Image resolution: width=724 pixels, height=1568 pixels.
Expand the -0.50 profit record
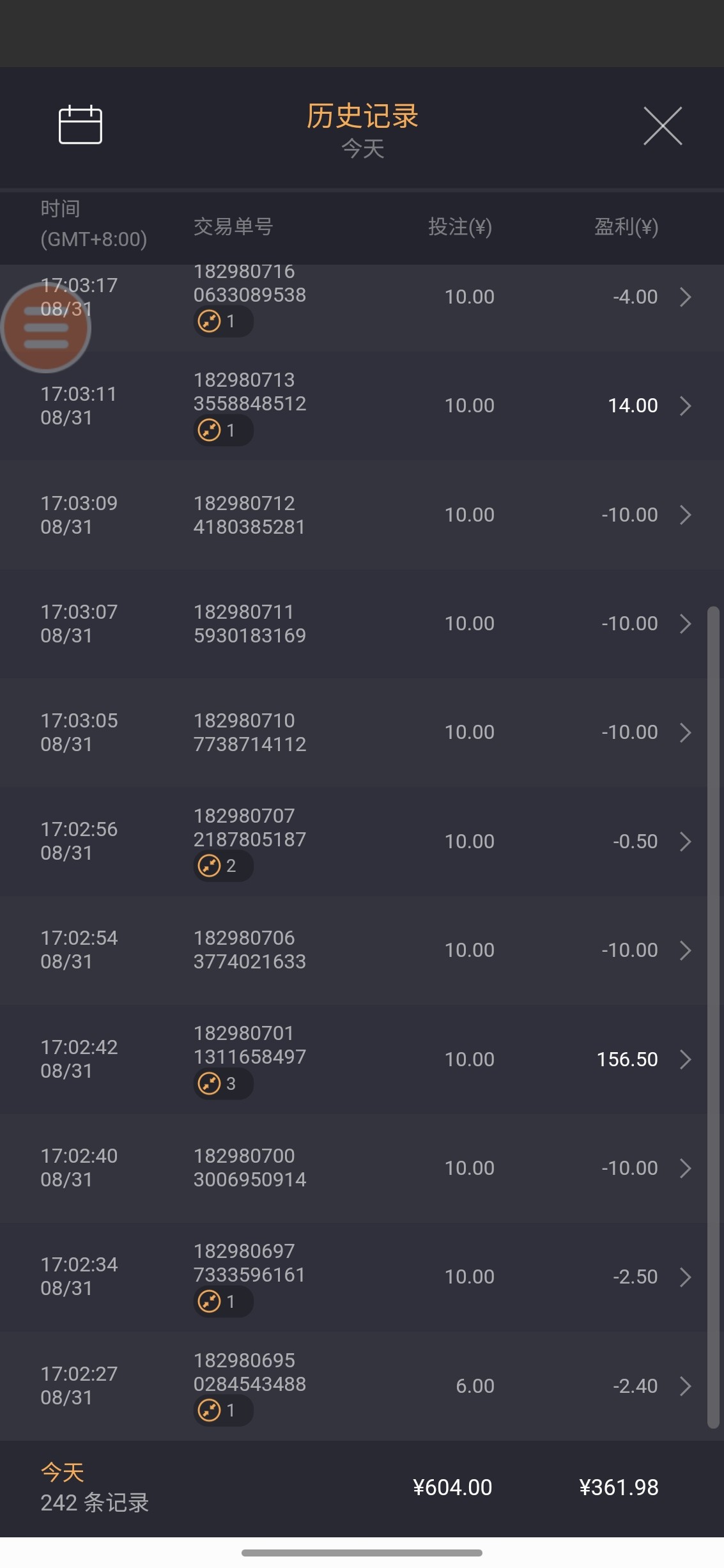(686, 841)
